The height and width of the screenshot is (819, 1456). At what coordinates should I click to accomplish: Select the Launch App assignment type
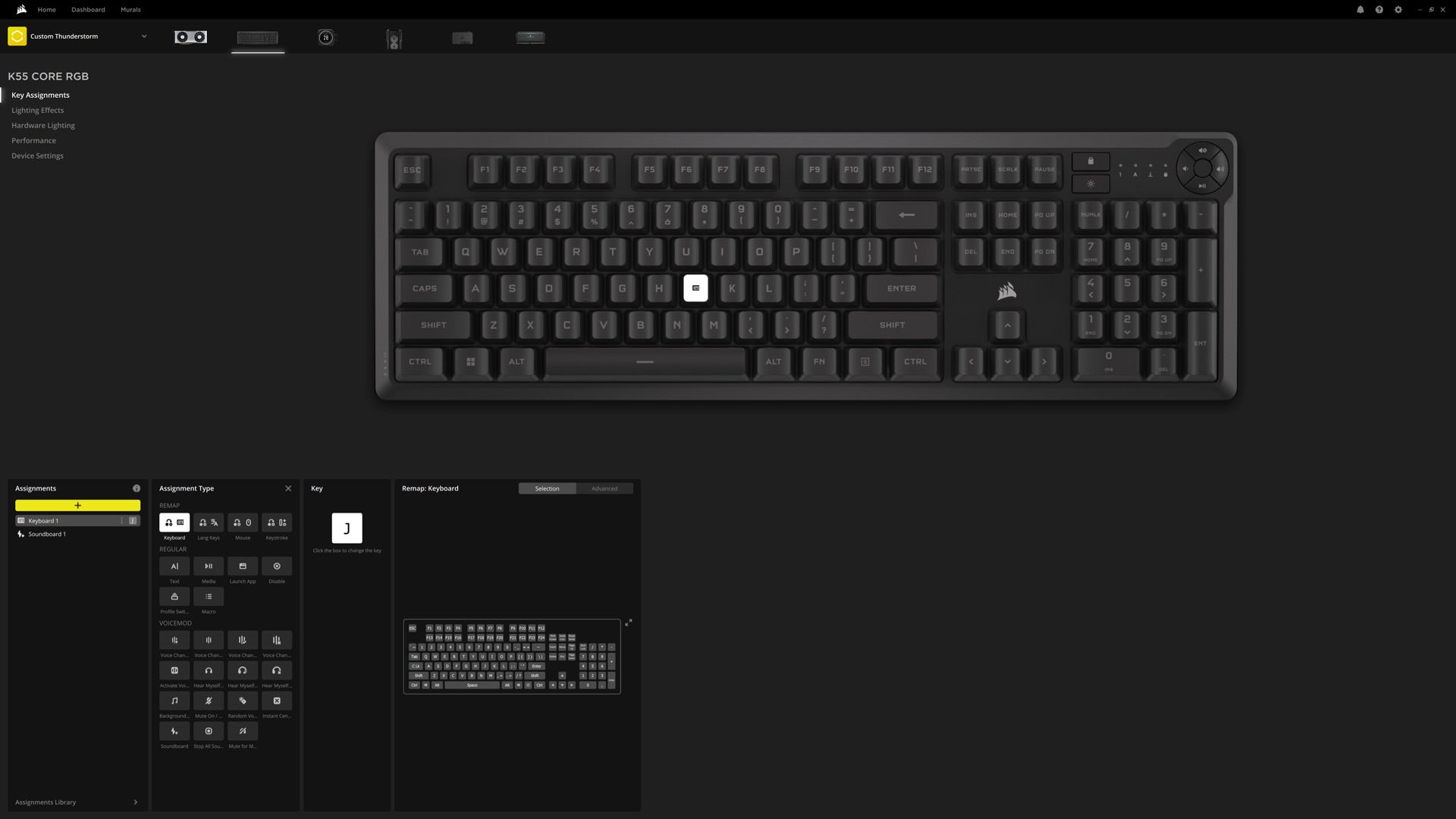click(x=243, y=566)
